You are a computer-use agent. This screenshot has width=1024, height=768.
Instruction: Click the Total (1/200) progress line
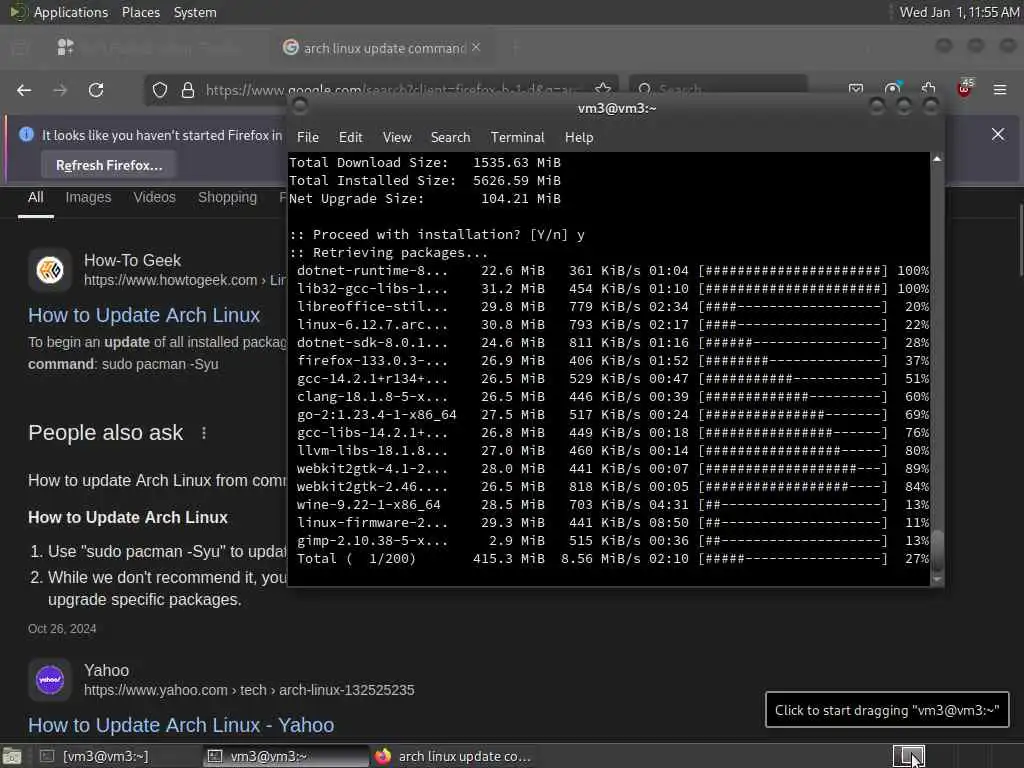click(613, 559)
